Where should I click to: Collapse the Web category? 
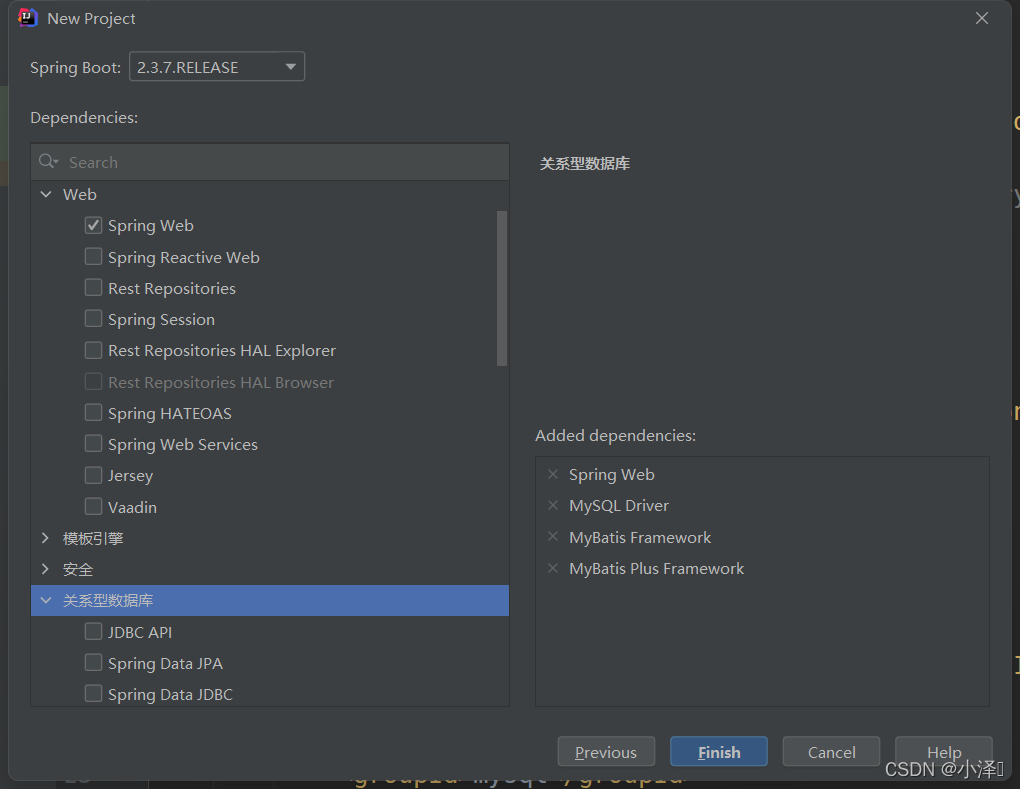click(x=46, y=194)
